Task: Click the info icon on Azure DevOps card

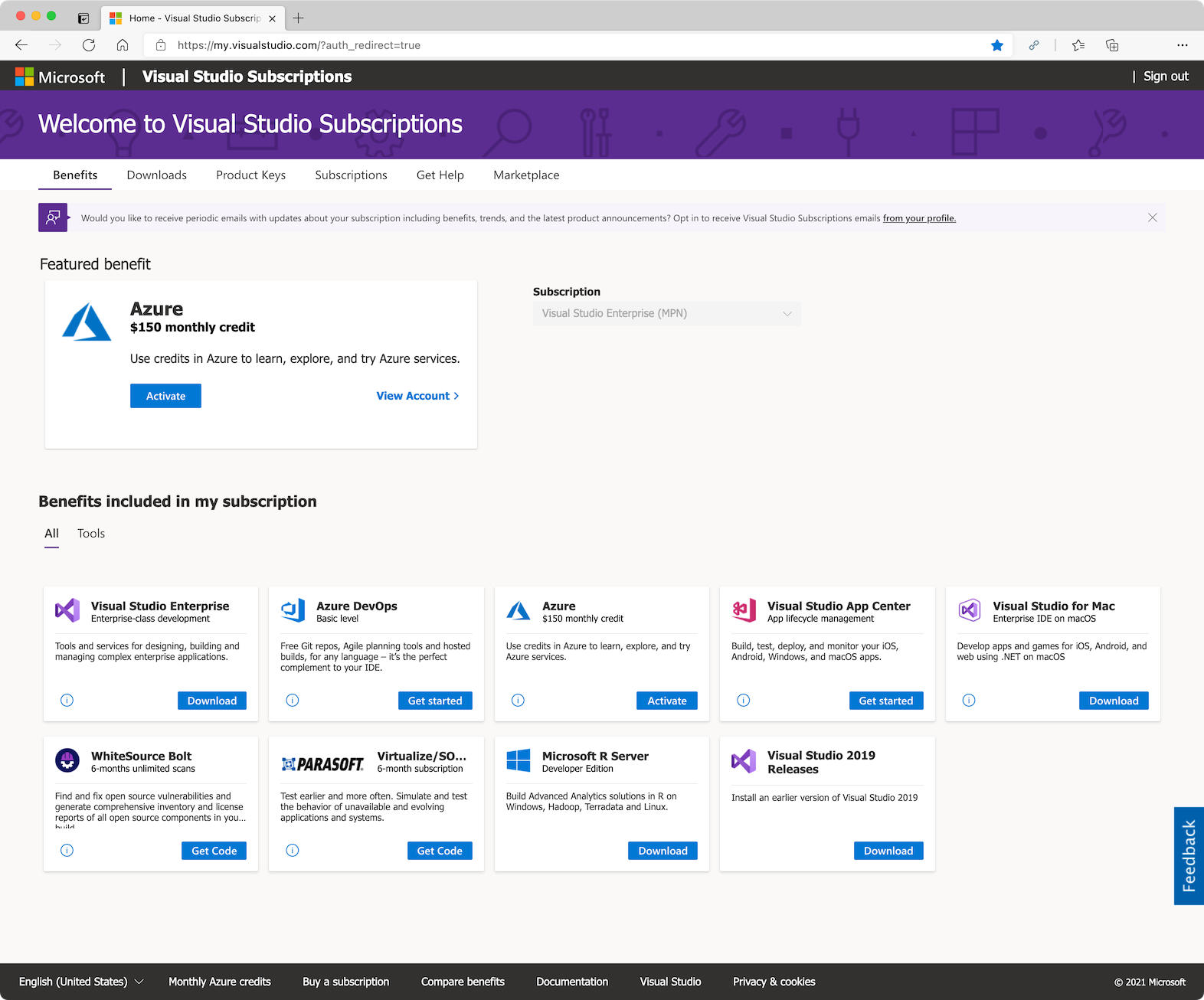Action: (x=293, y=700)
